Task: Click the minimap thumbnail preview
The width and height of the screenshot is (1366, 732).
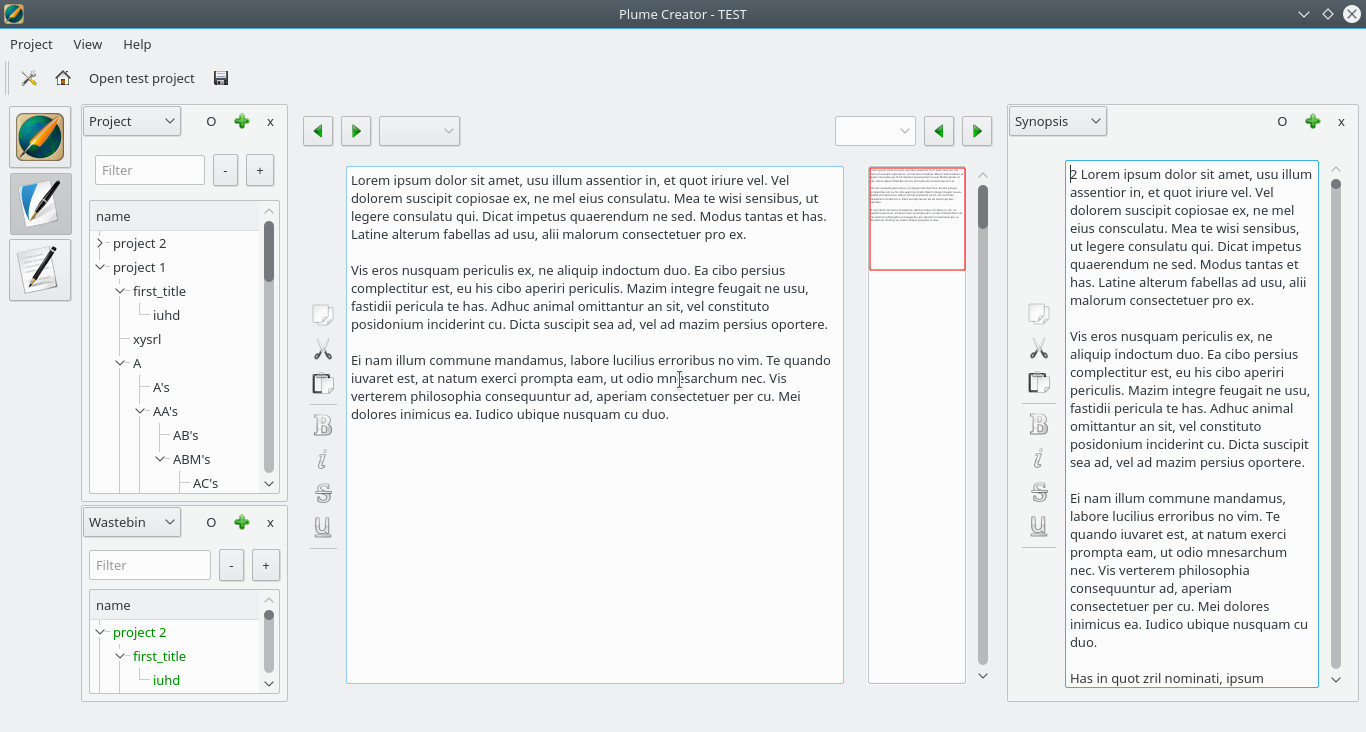Action: click(x=917, y=218)
